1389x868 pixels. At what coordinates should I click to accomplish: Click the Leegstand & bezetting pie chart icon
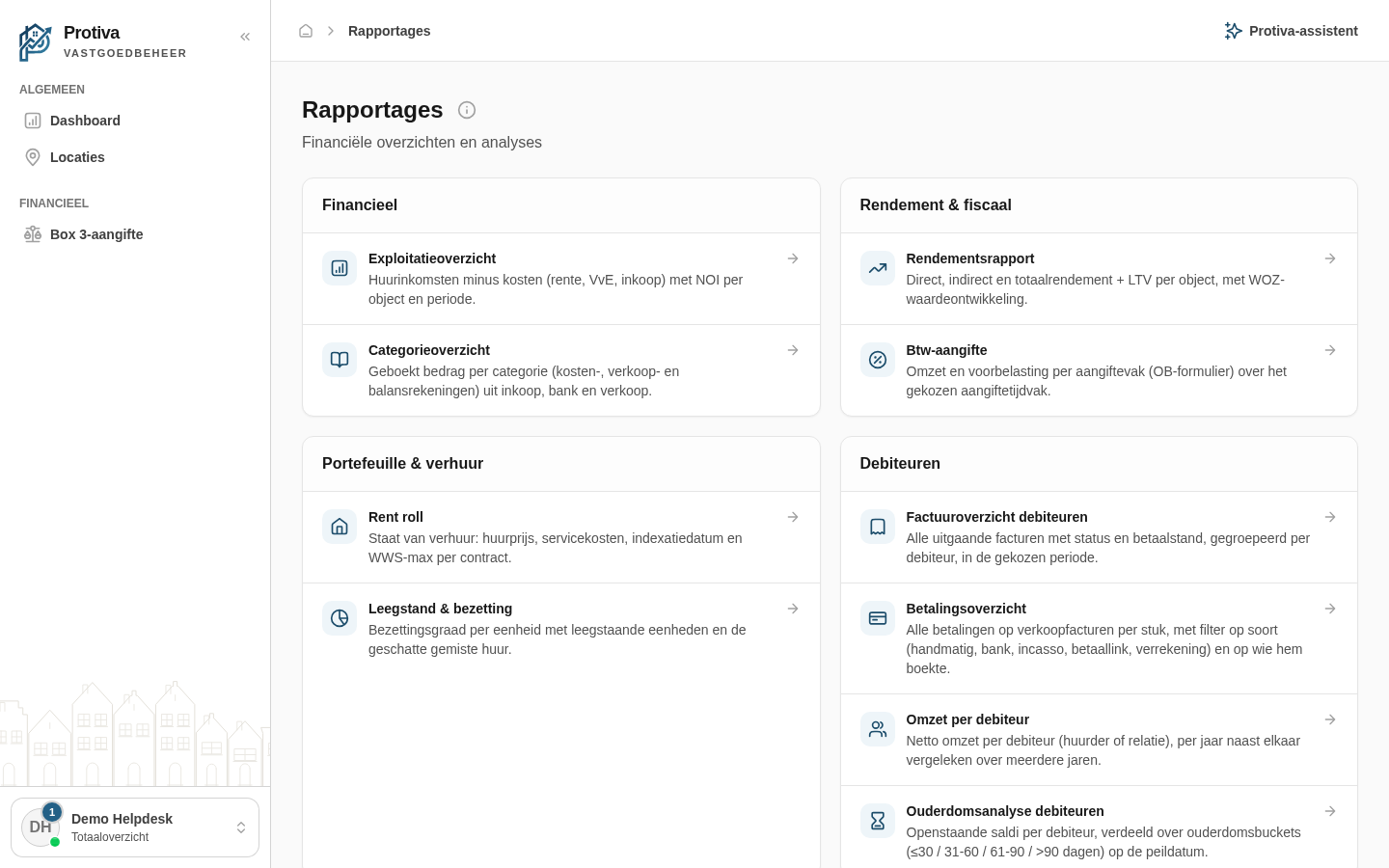(x=340, y=618)
